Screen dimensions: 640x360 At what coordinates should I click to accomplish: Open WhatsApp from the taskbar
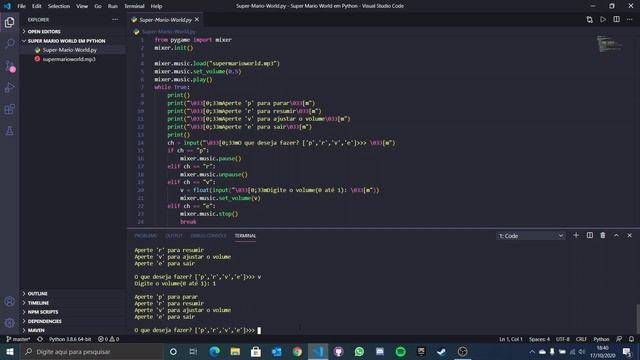tap(359, 351)
